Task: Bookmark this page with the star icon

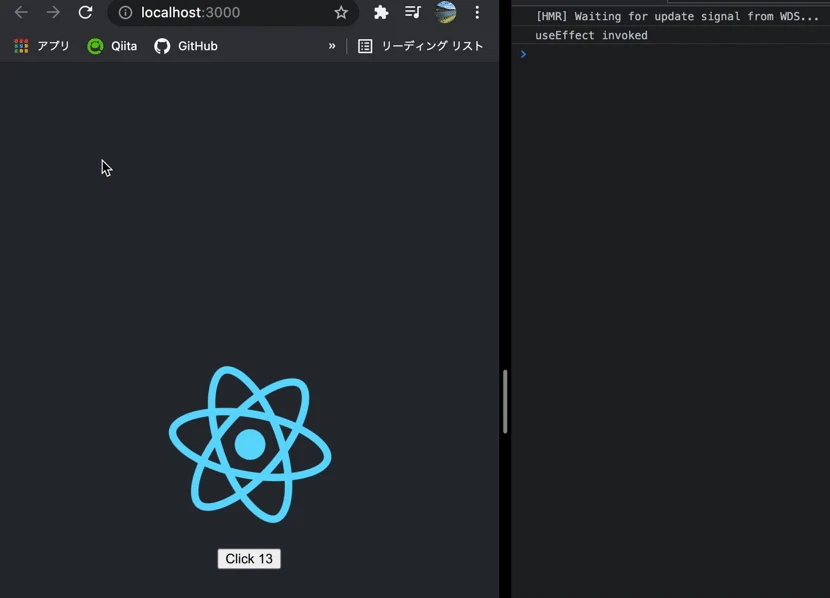Action: coord(341,12)
